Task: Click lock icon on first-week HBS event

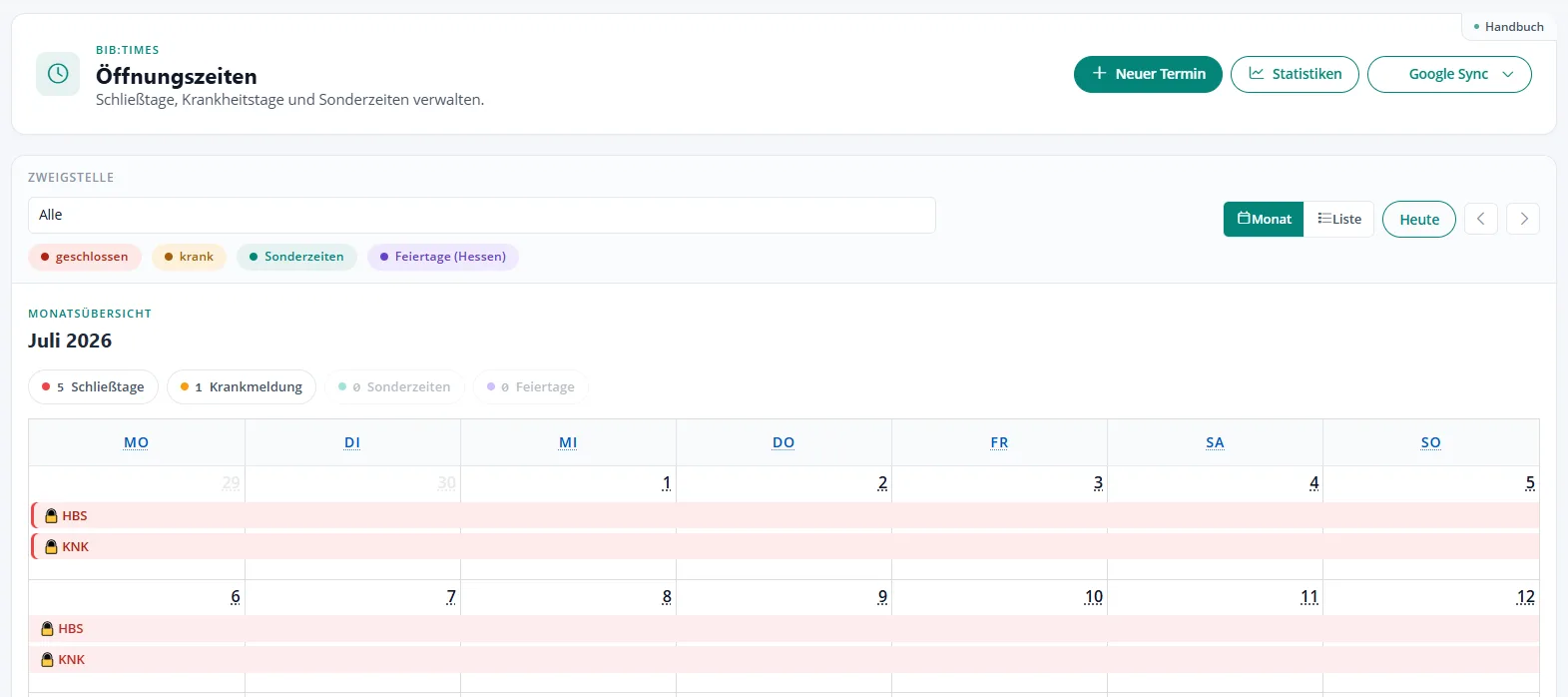Action: pyautogui.click(x=51, y=516)
